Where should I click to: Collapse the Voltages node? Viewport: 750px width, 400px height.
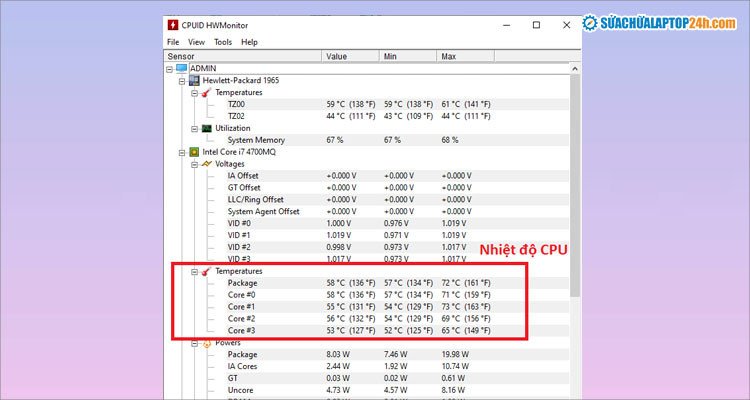coord(194,165)
